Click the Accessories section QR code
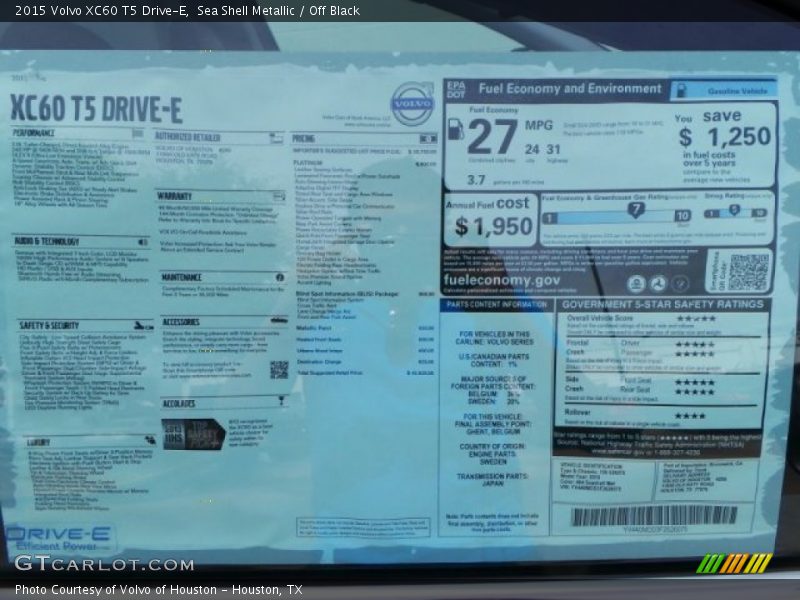The height and width of the screenshot is (600, 800). [x=279, y=370]
